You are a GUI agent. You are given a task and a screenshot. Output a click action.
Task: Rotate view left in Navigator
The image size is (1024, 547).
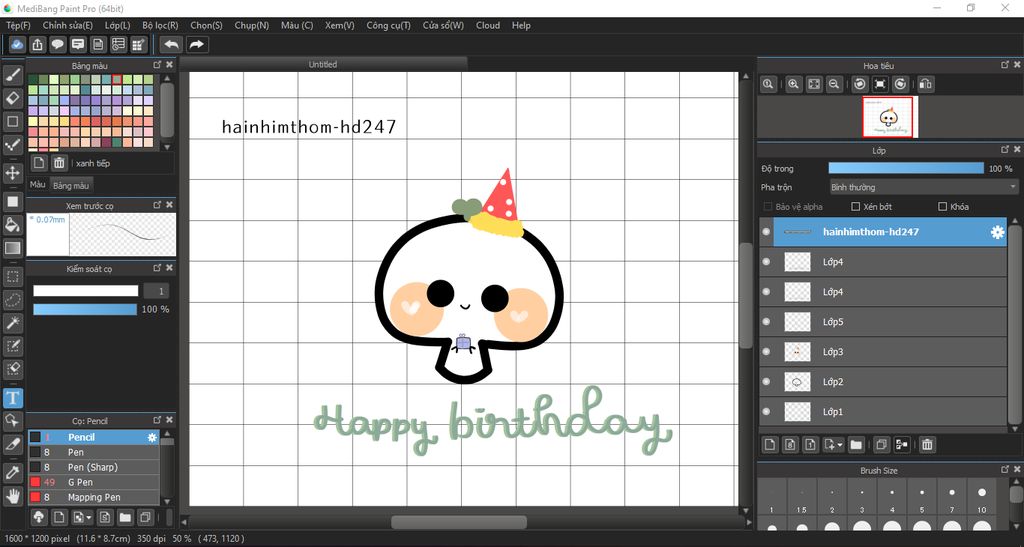pos(860,84)
